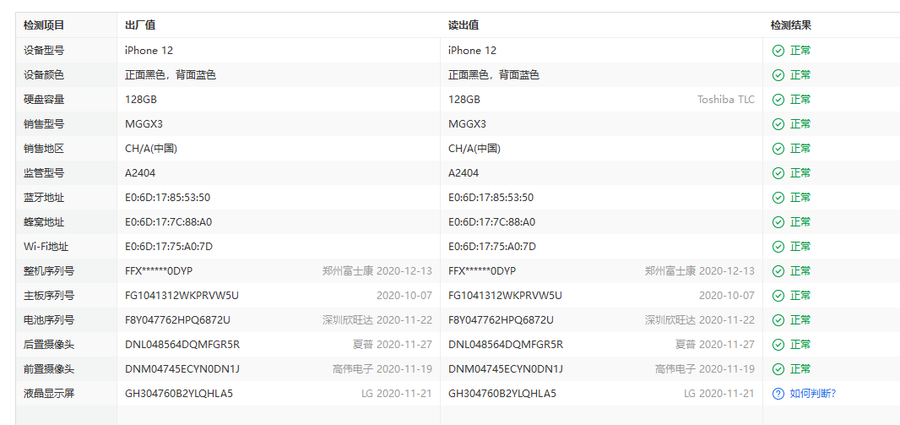Click the green check icon in 主板序列号 row
The width and height of the screenshot is (900, 425).
pyautogui.click(x=778, y=296)
